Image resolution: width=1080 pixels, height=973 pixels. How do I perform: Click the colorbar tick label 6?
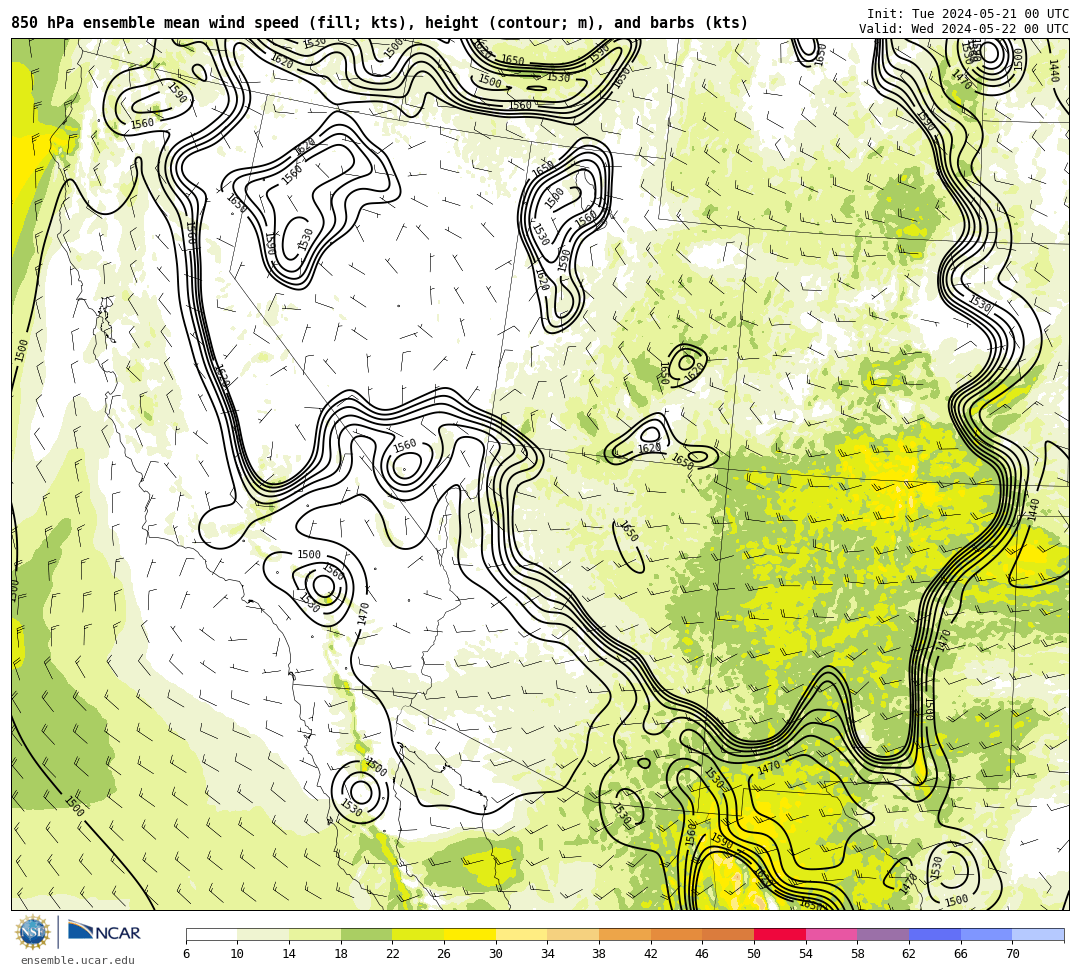tap(186, 954)
